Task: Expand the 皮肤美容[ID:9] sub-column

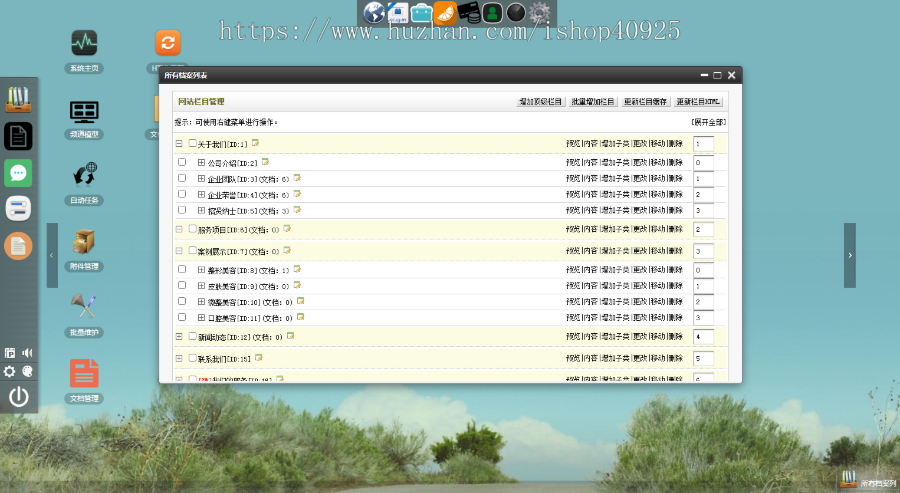Action: tap(201, 285)
